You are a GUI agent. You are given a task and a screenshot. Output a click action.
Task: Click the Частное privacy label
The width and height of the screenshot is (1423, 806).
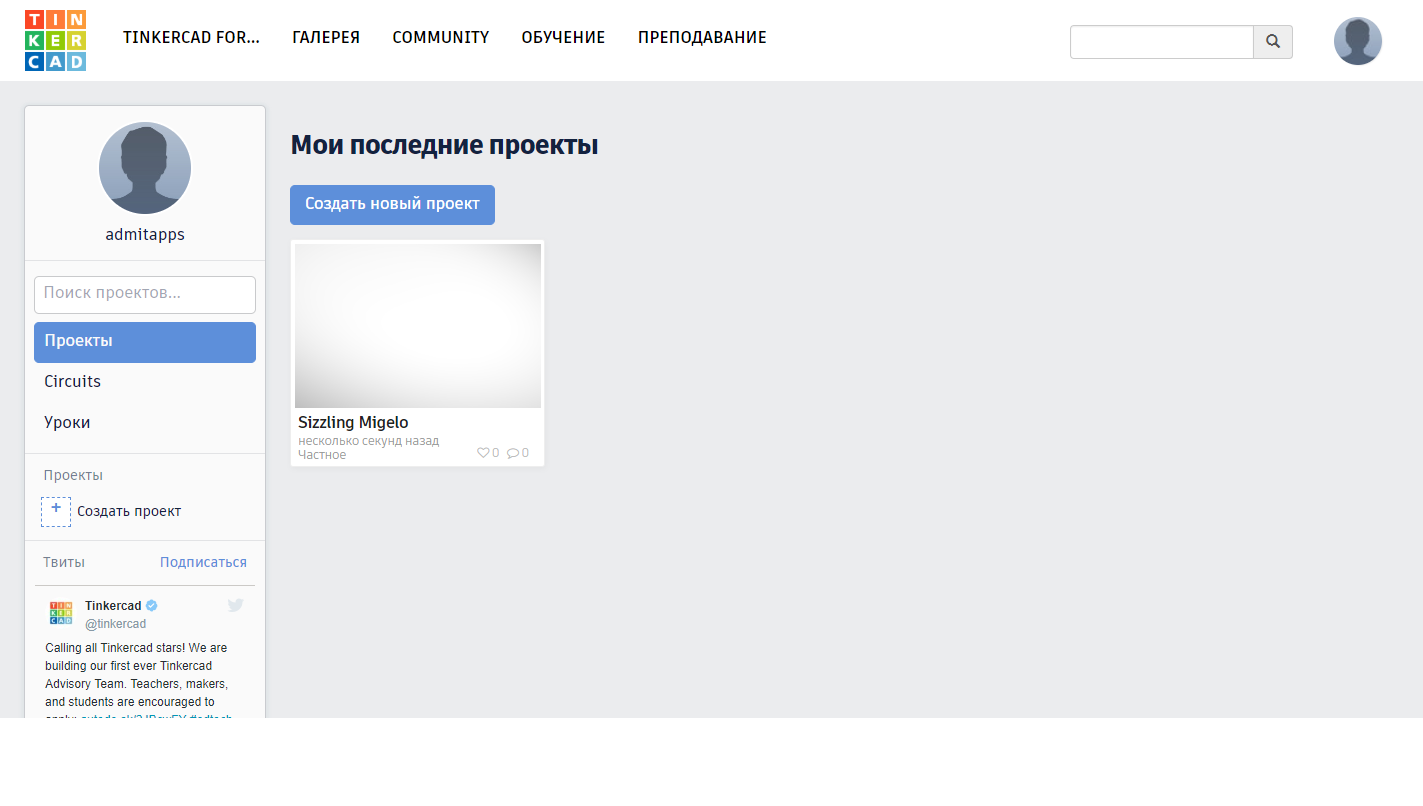322,455
